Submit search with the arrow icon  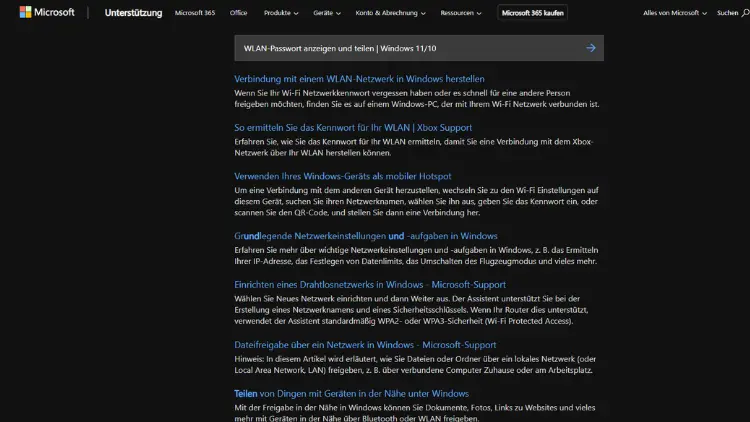(591, 48)
